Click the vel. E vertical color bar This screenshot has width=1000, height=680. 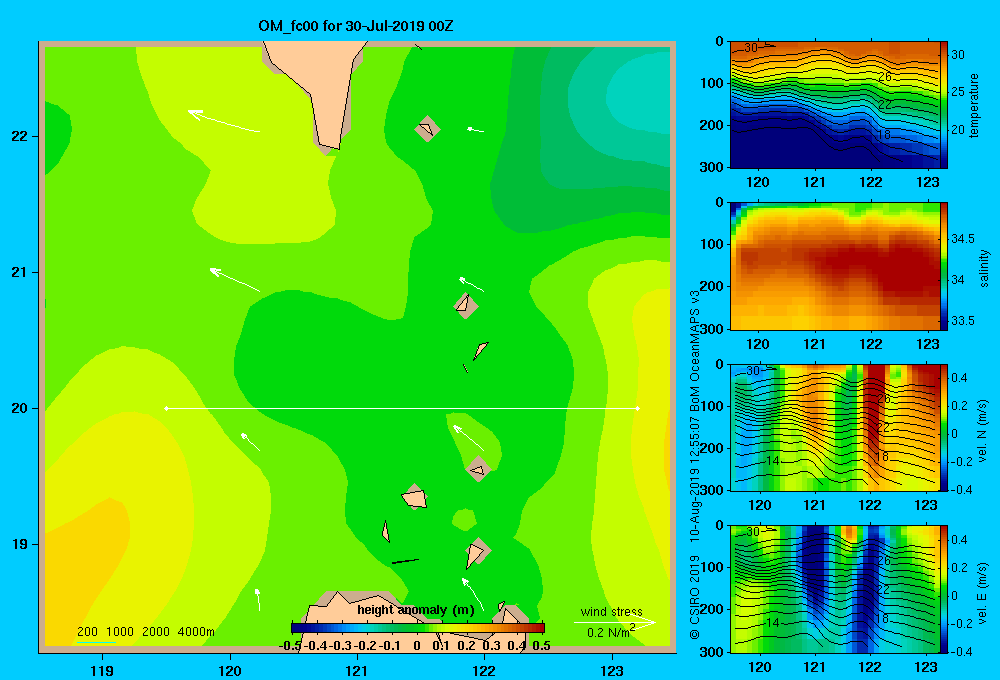tap(944, 589)
